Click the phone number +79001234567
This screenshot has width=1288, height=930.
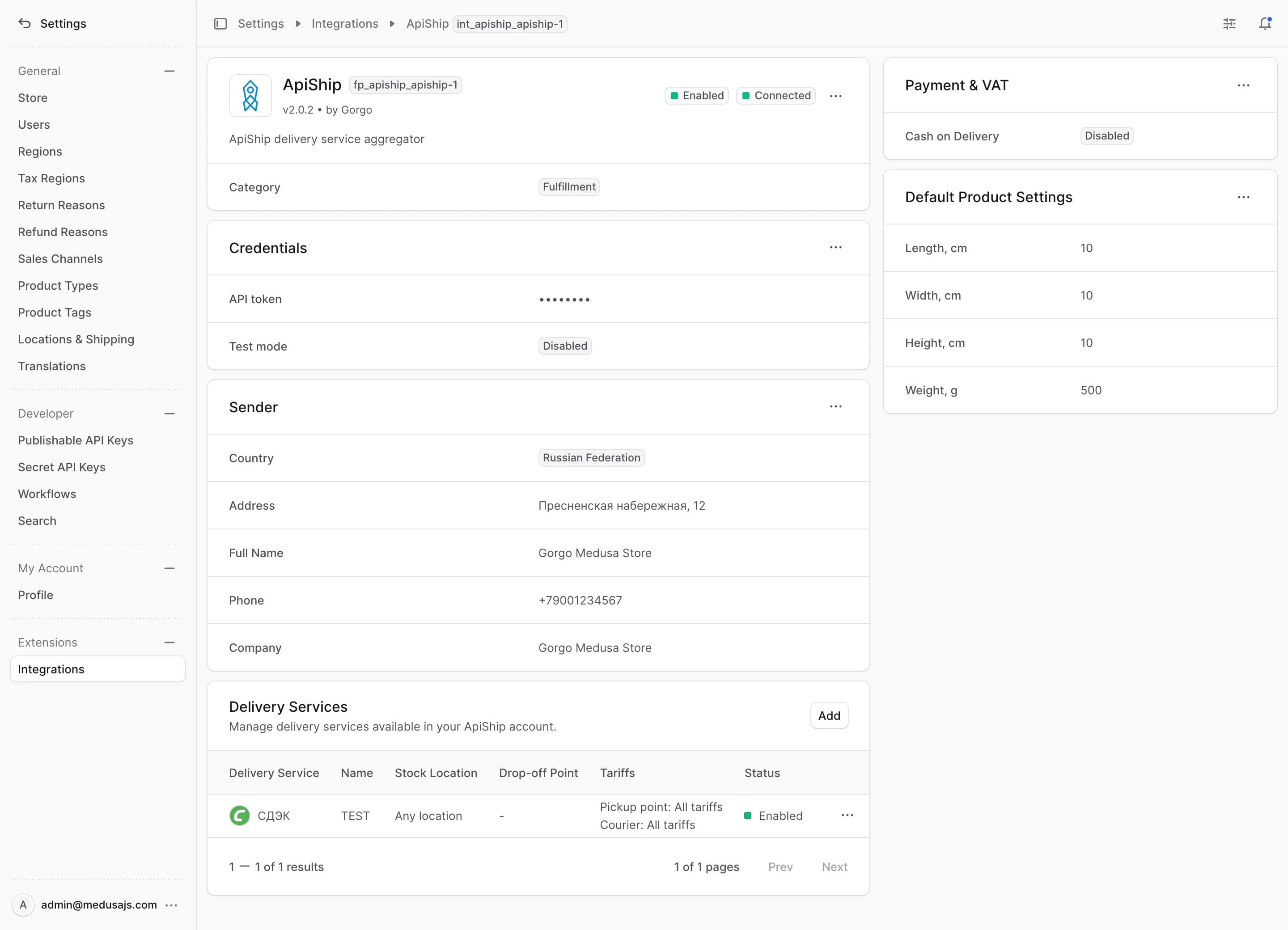tap(580, 600)
